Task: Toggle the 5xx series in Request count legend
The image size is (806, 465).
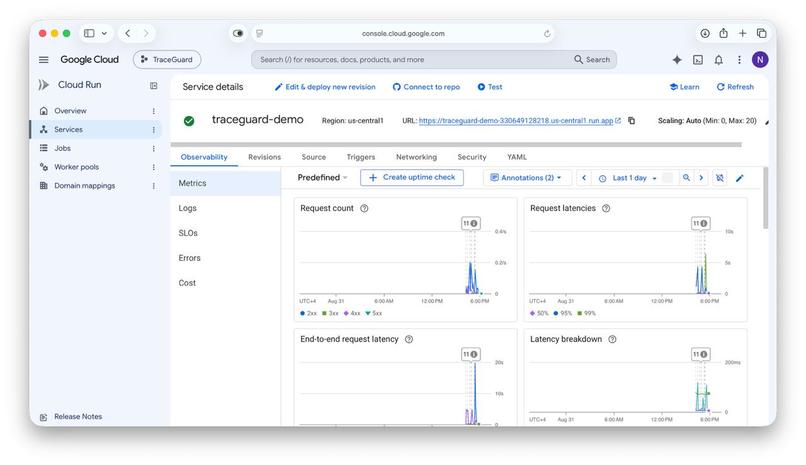Action: click(x=373, y=313)
